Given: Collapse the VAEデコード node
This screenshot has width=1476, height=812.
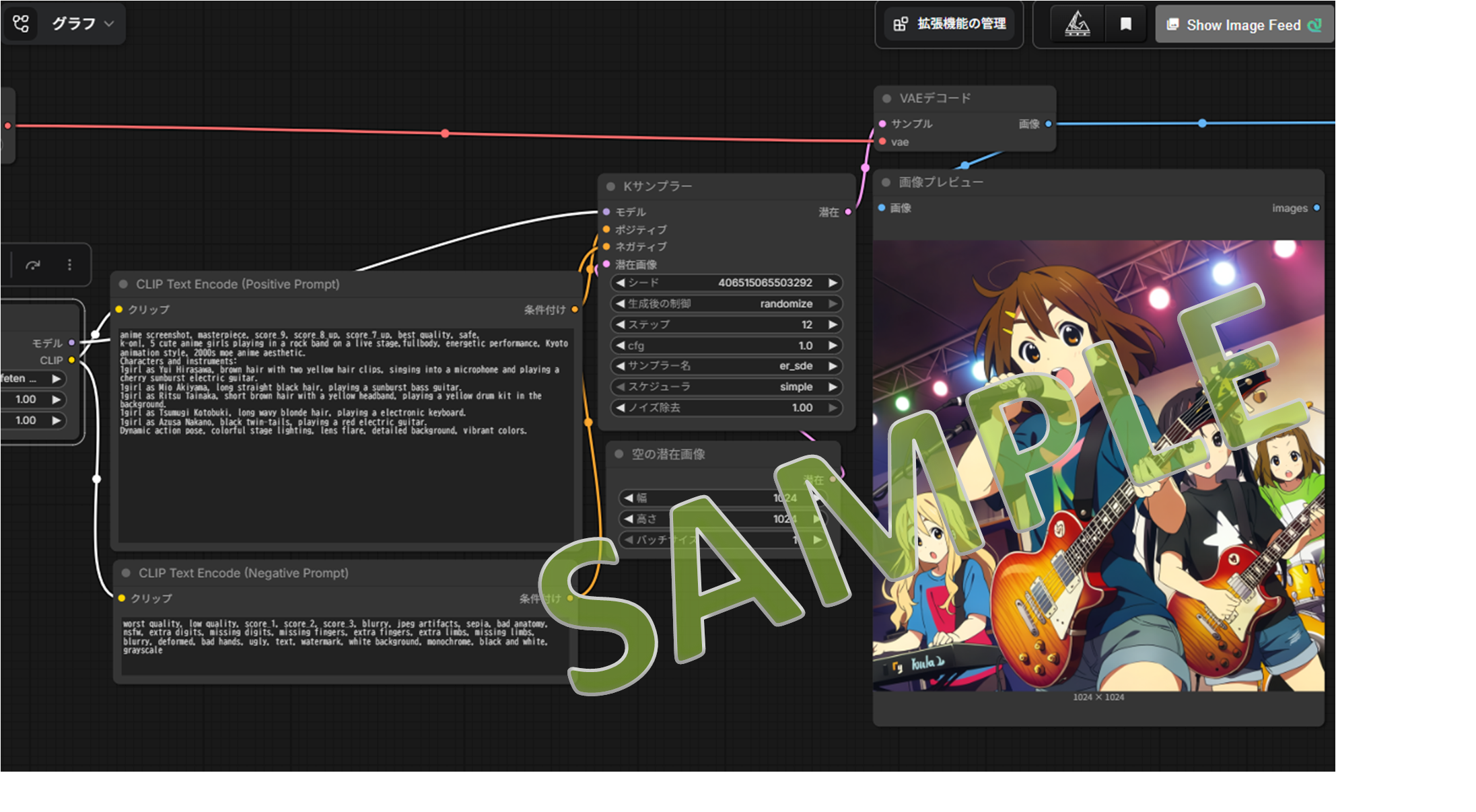Looking at the screenshot, I should pyautogui.click(x=886, y=99).
